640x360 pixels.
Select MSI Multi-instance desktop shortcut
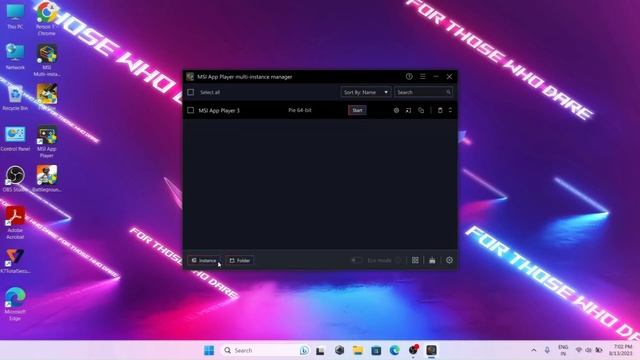47,60
